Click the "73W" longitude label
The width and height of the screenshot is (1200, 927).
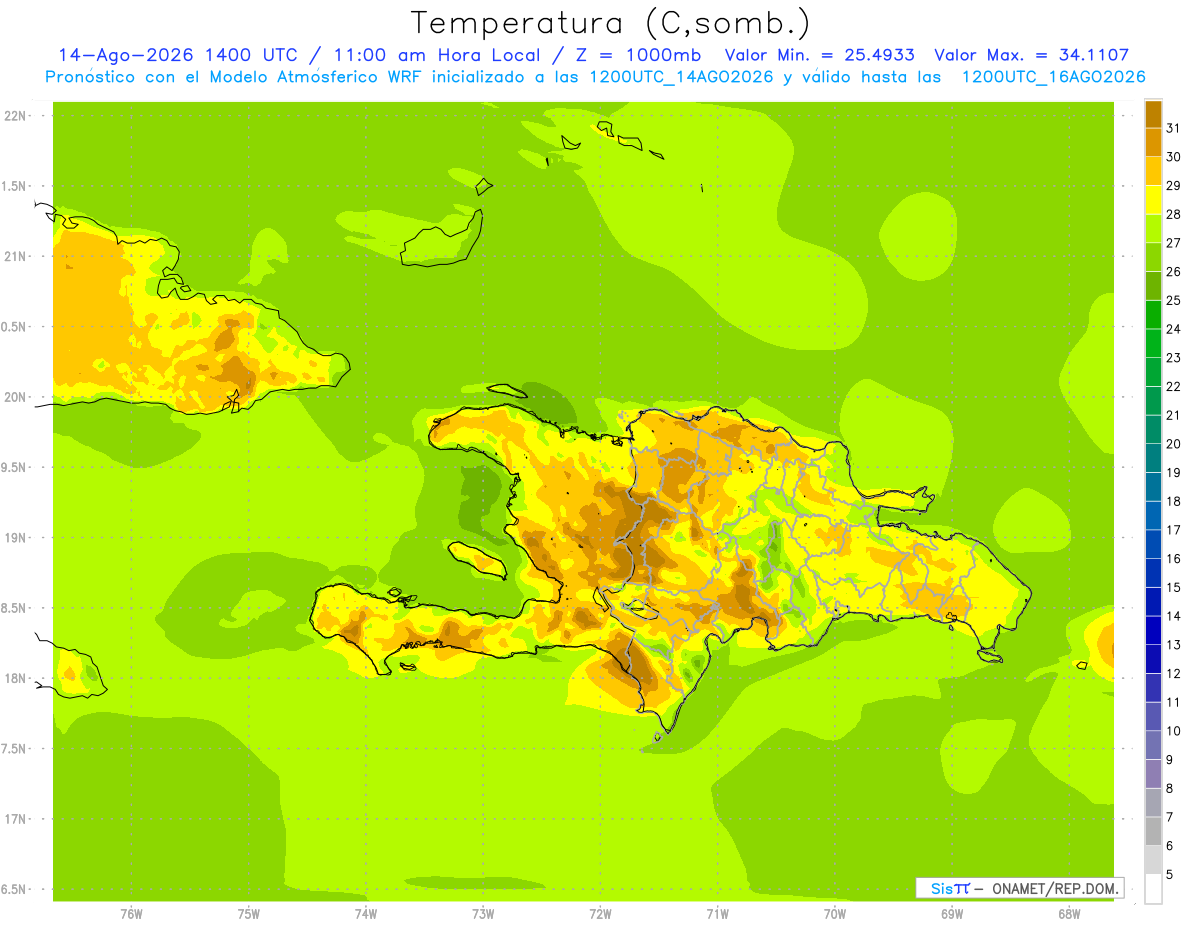483,913
